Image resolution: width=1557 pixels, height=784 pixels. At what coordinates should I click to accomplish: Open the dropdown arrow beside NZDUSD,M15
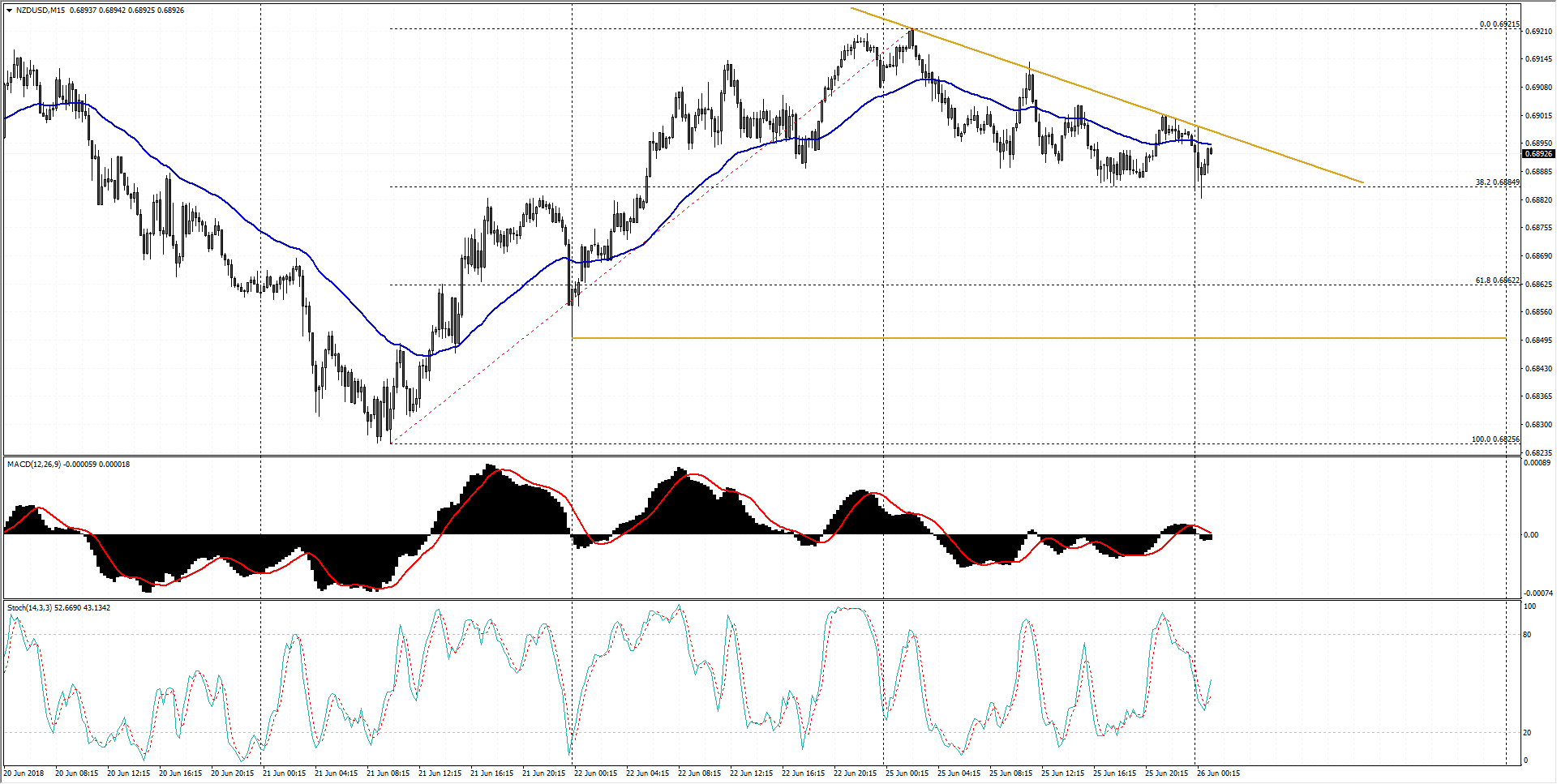pos(9,11)
